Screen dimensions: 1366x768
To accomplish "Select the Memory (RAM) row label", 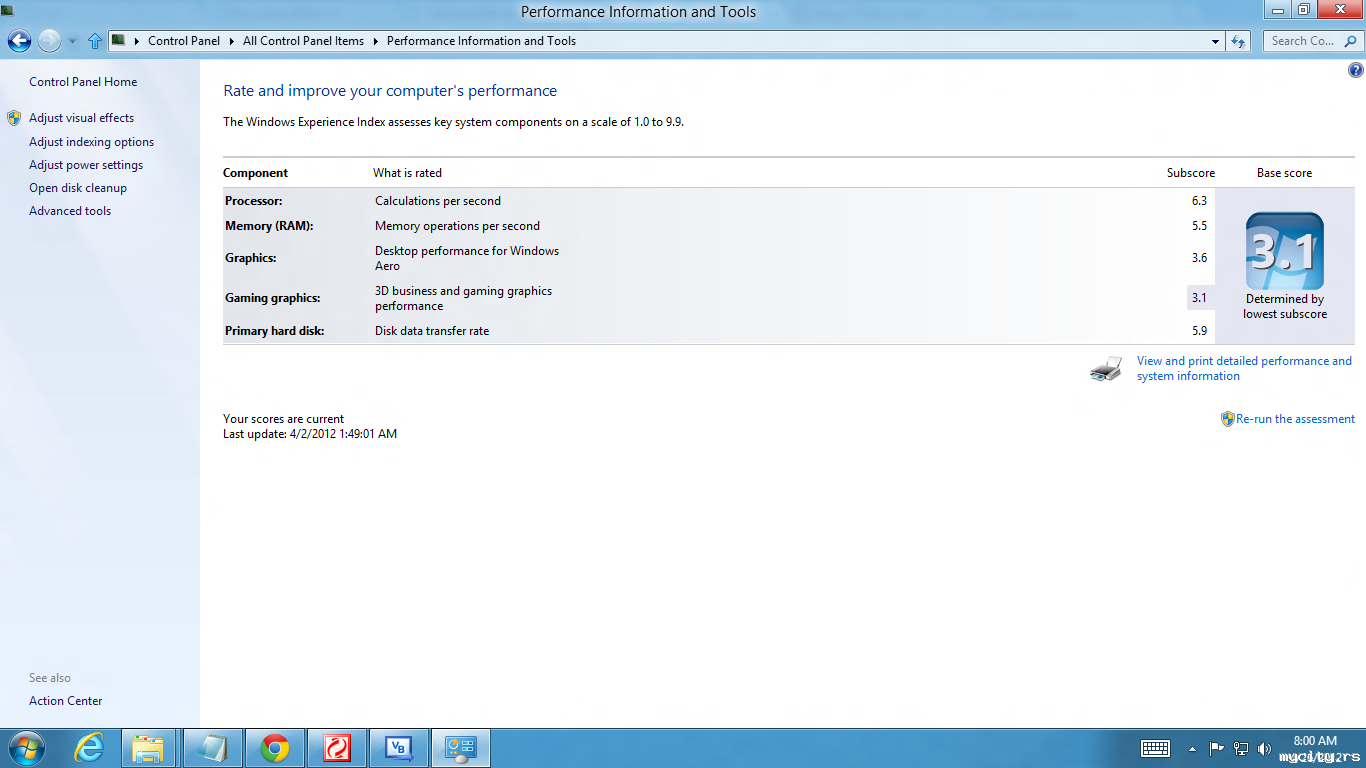I will click(269, 226).
